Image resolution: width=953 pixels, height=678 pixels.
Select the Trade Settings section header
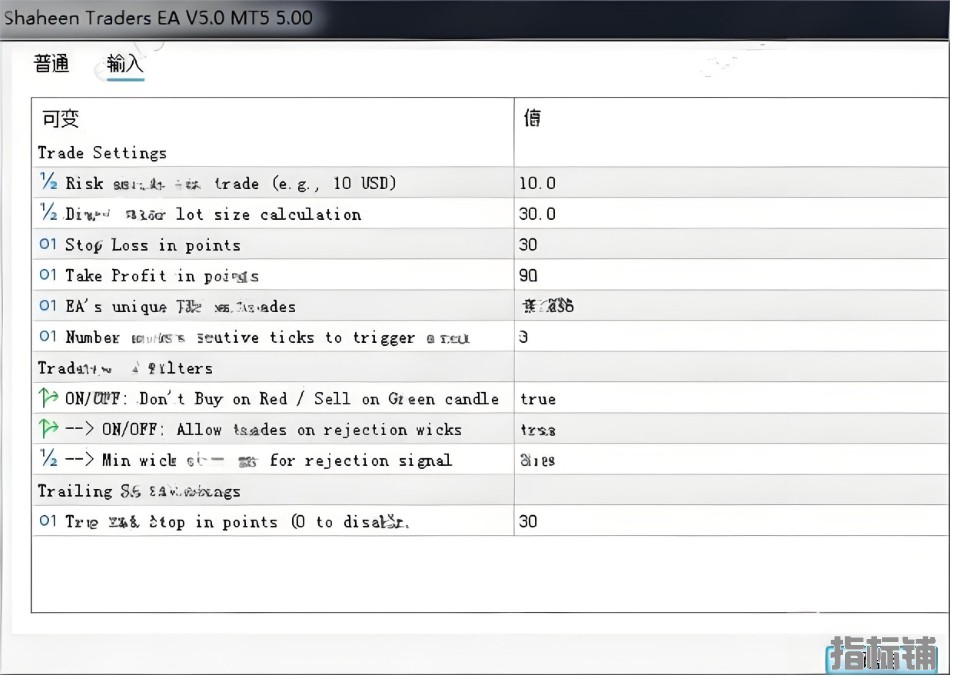click(x=102, y=153)
